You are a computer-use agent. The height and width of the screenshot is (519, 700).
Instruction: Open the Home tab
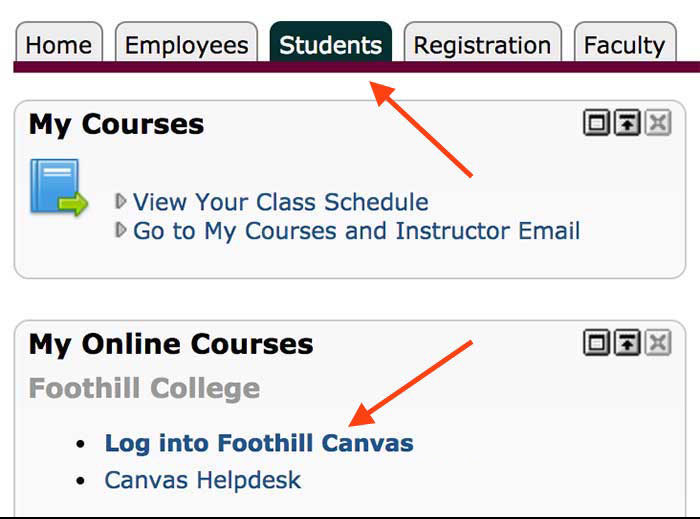(x=58, y=45)
